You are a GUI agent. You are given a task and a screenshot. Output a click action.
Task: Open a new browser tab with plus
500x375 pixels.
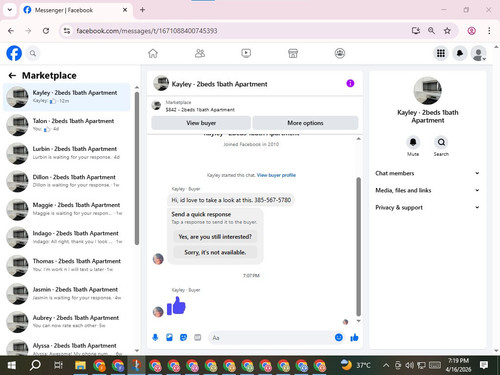(142, 10)
